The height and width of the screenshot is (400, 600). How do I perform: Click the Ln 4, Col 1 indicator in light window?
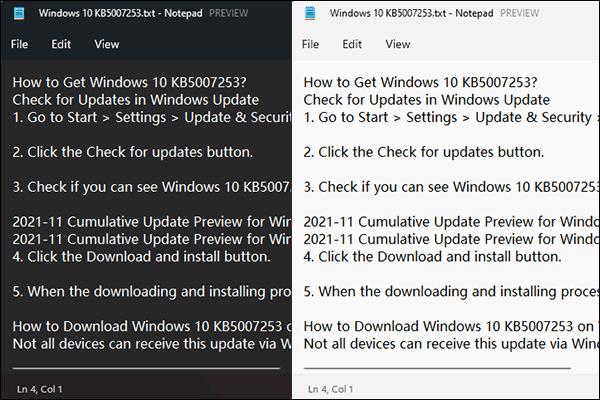pyautogui.click(x=329, y=387)
